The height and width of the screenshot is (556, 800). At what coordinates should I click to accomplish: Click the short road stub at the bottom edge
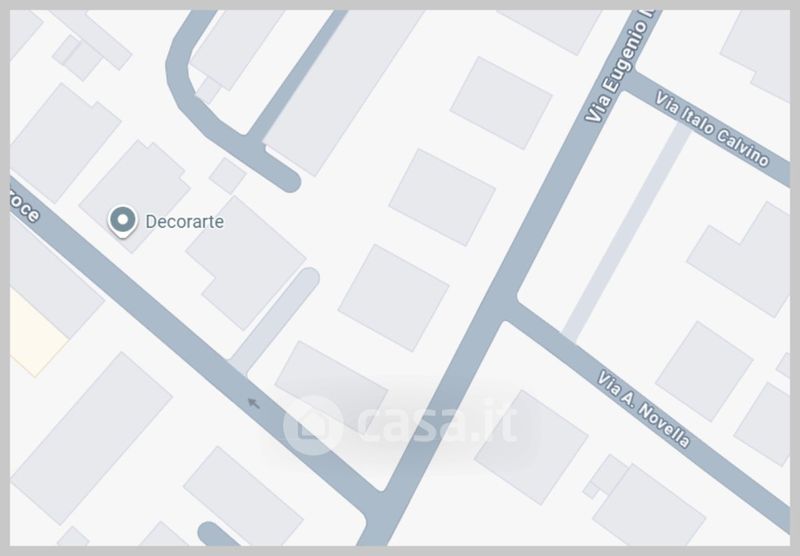(x=216, y=534)
